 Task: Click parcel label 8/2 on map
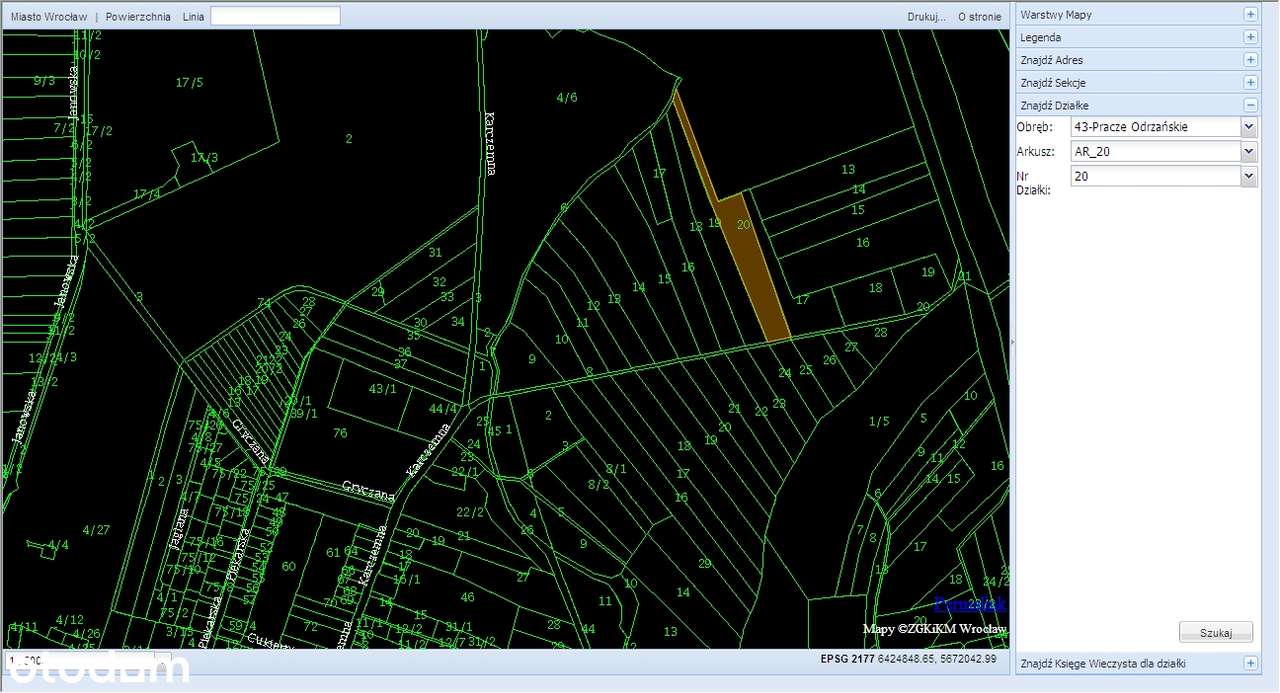[x=598, y=484]
